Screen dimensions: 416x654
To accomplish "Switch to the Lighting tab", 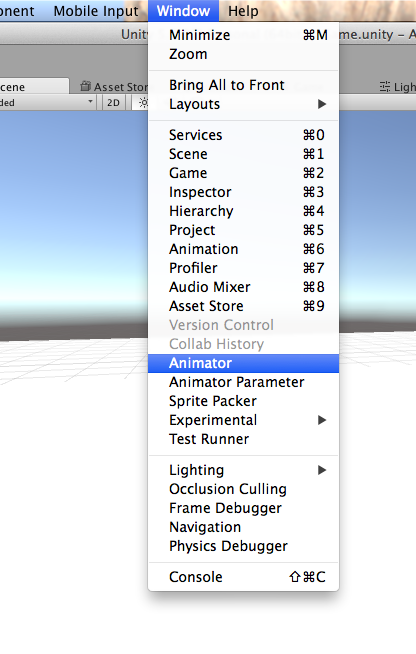I will click(398, 87).
